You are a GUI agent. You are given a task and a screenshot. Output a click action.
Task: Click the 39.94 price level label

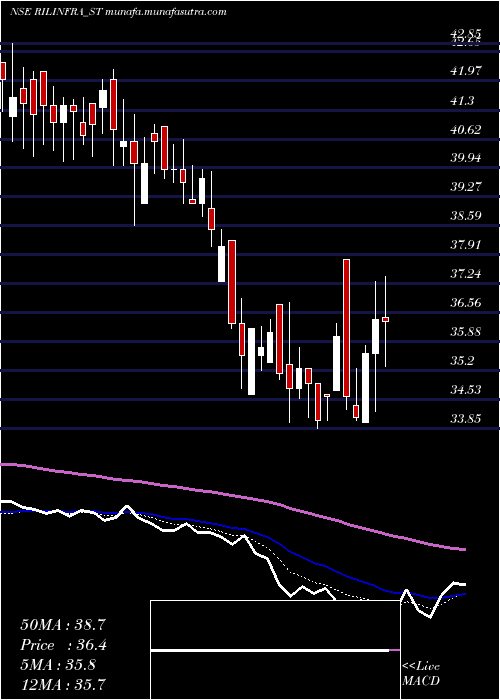tap(466, 158)
